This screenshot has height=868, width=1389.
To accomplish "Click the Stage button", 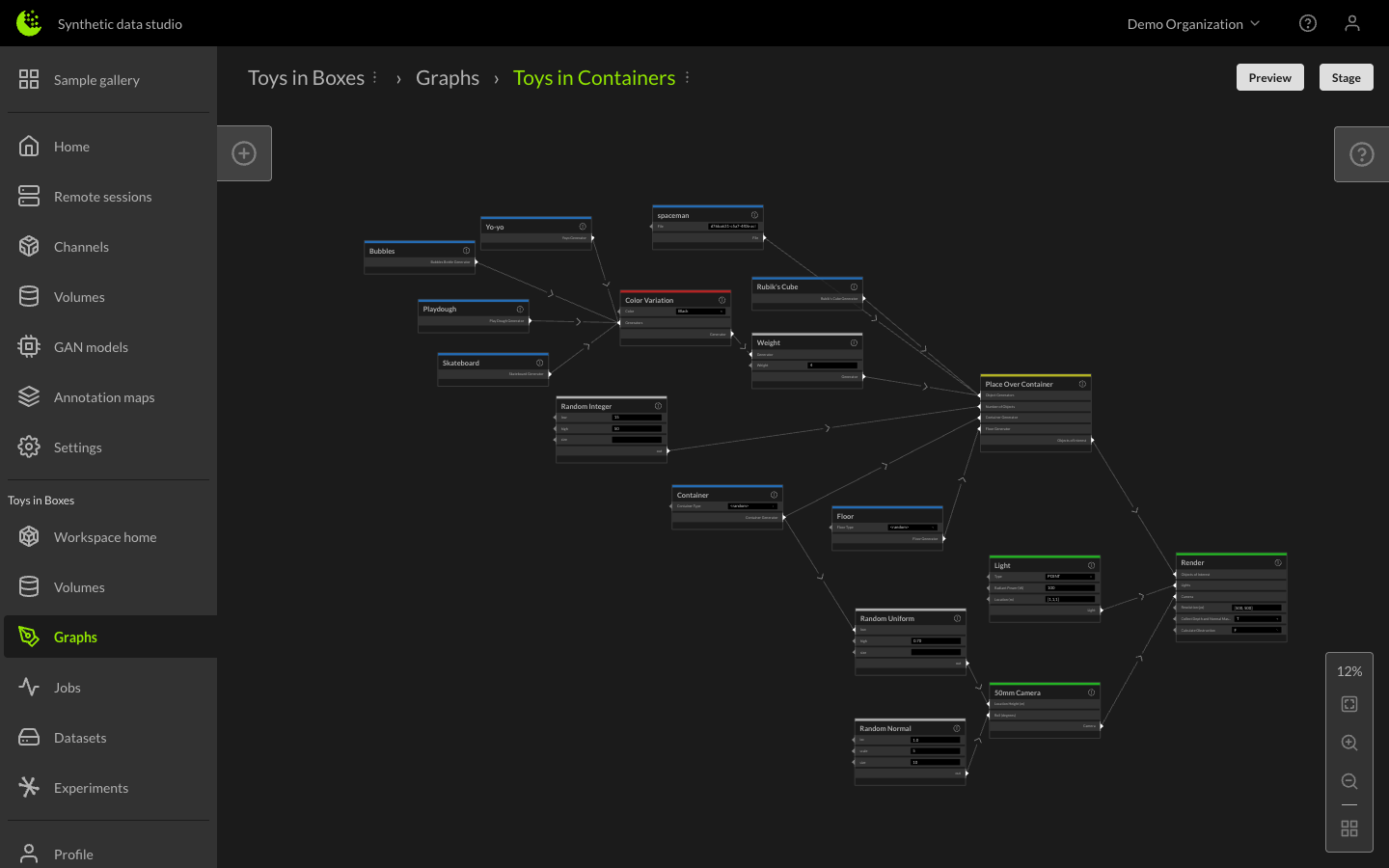I will [1346, 77].
